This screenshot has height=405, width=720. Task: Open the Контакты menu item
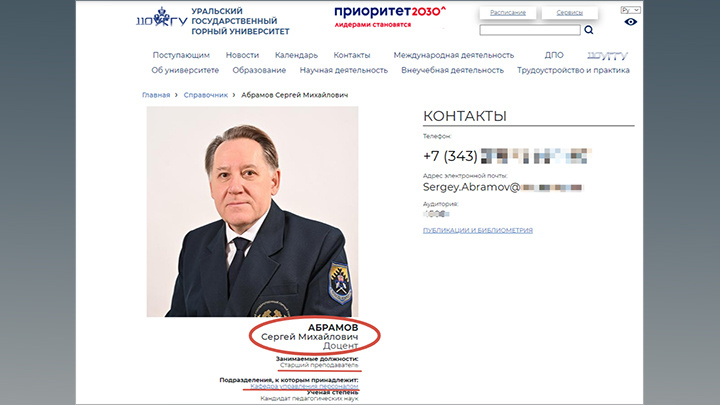352,55
